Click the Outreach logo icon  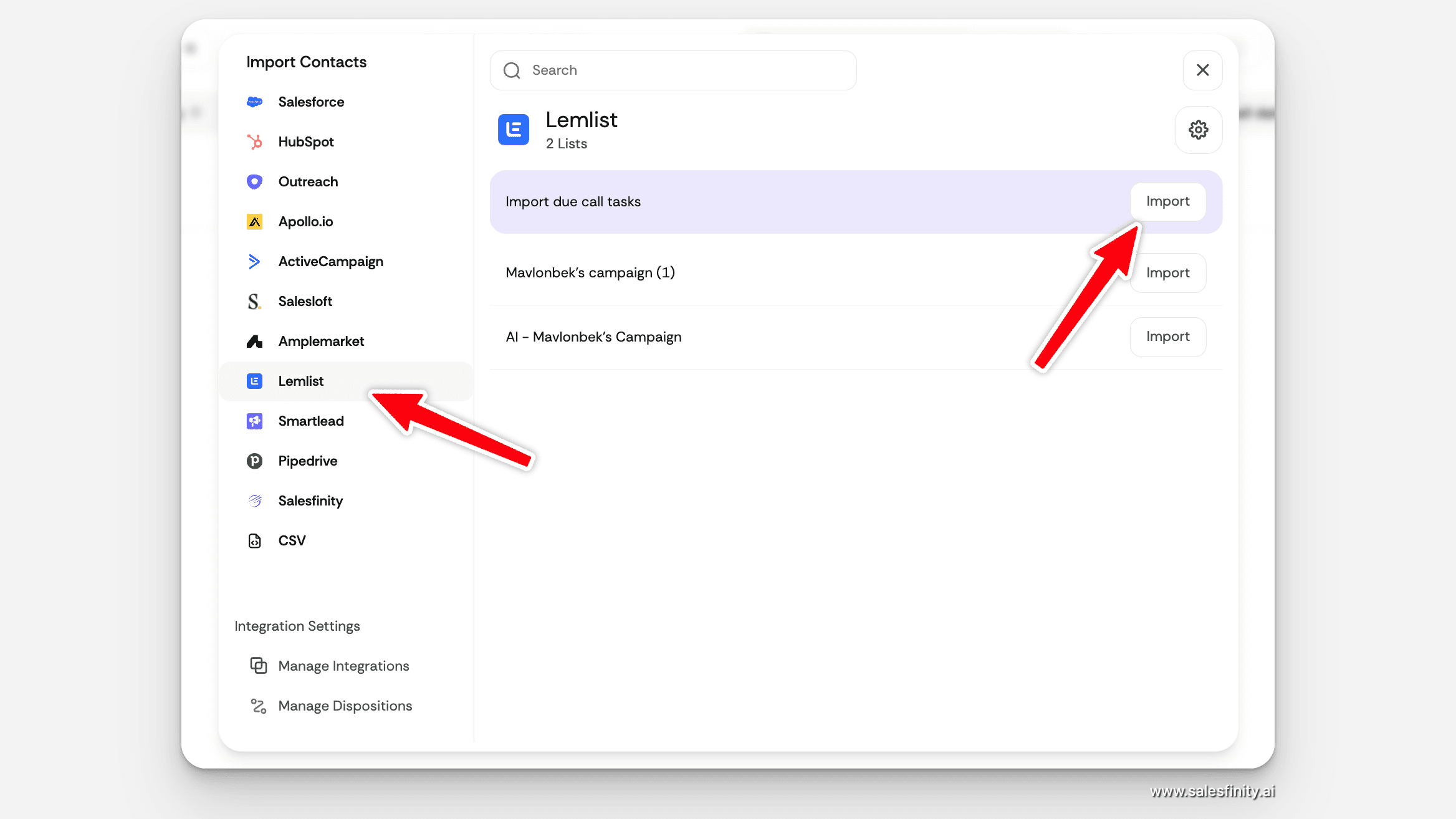254,181
